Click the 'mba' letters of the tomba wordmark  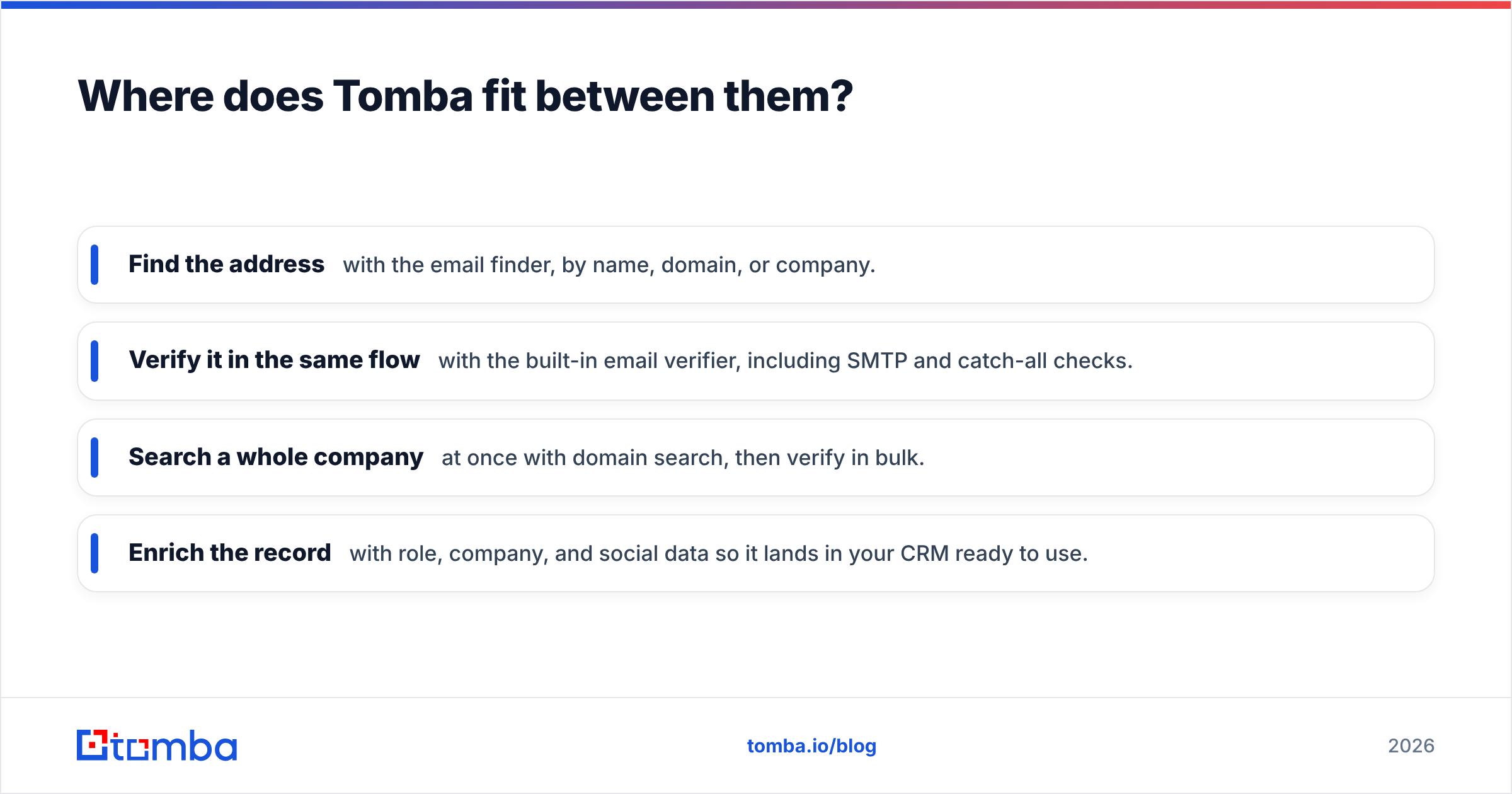pos(194,746)
